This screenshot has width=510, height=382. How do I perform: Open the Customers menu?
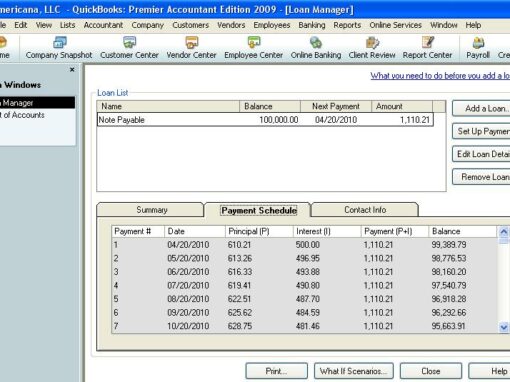coord(191,25)
